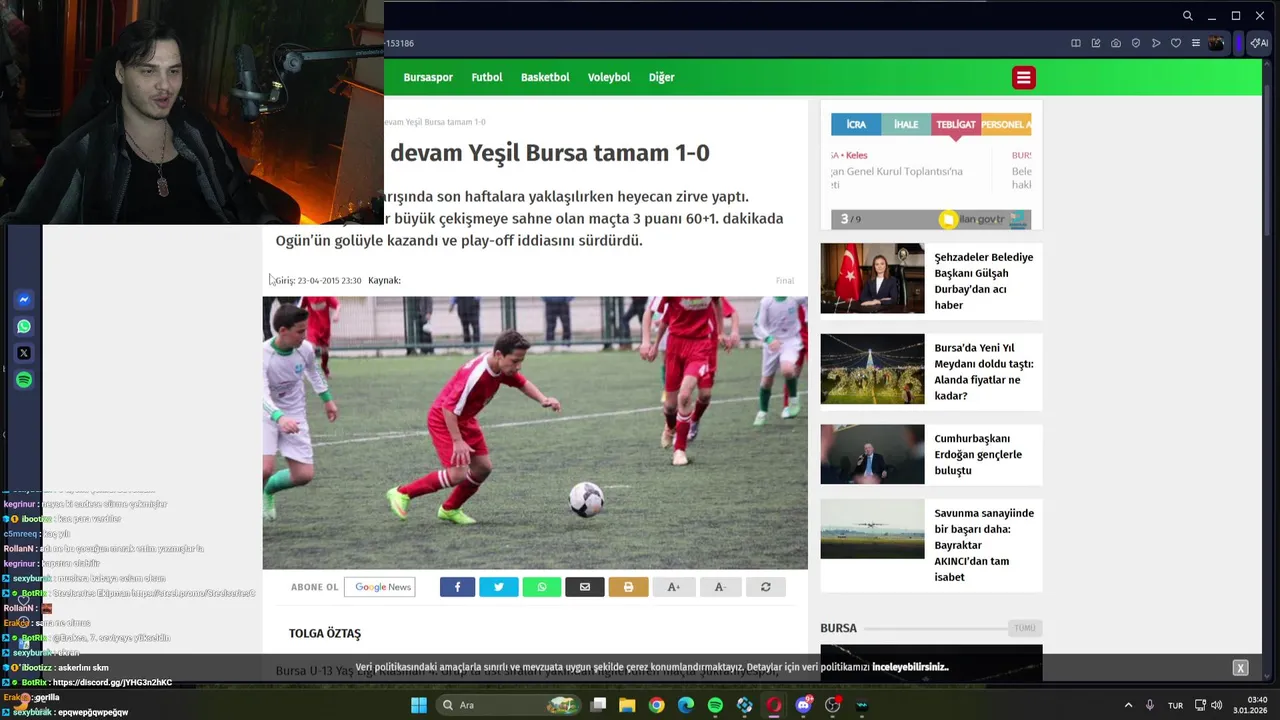Click the Yeni Yıl Meydanı lights thumbnail
The image size is (1280, 720).
[872, 369]
